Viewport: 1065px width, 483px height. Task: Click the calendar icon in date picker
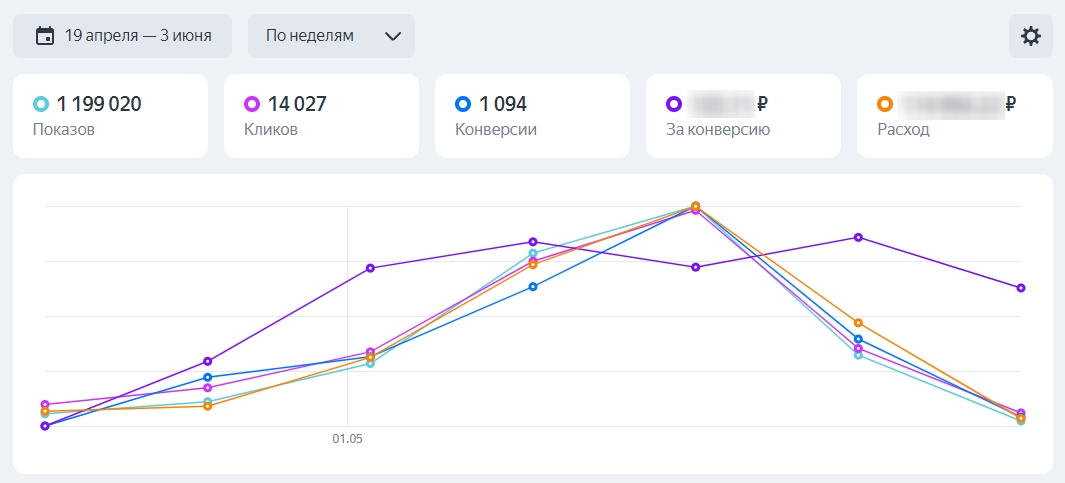pos(44,36)
